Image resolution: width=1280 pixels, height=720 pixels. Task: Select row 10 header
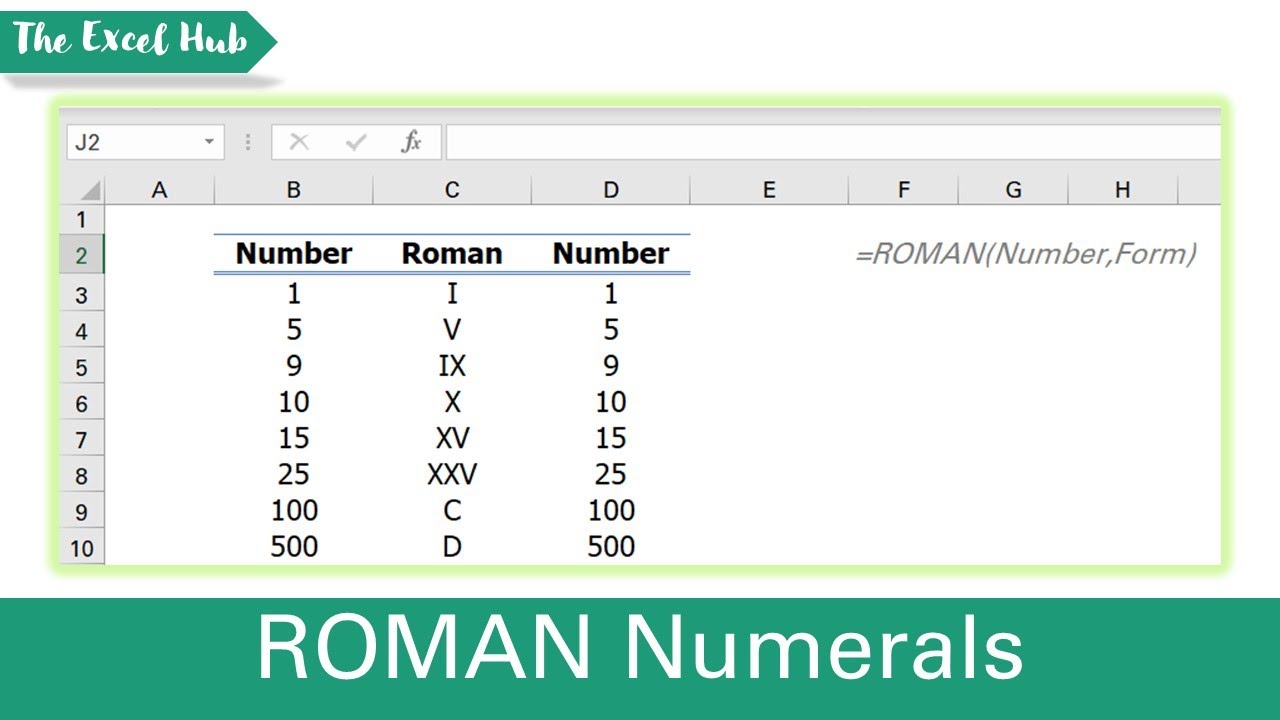[82, 547]
